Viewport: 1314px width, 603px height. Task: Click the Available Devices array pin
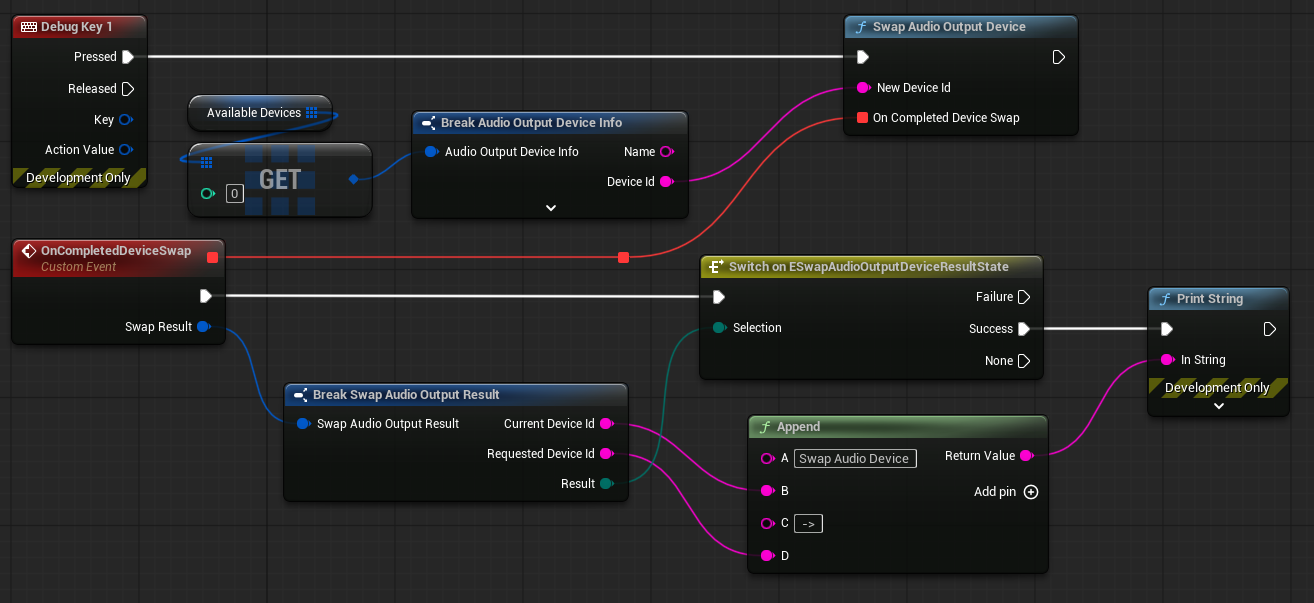(x=312, y=113)
